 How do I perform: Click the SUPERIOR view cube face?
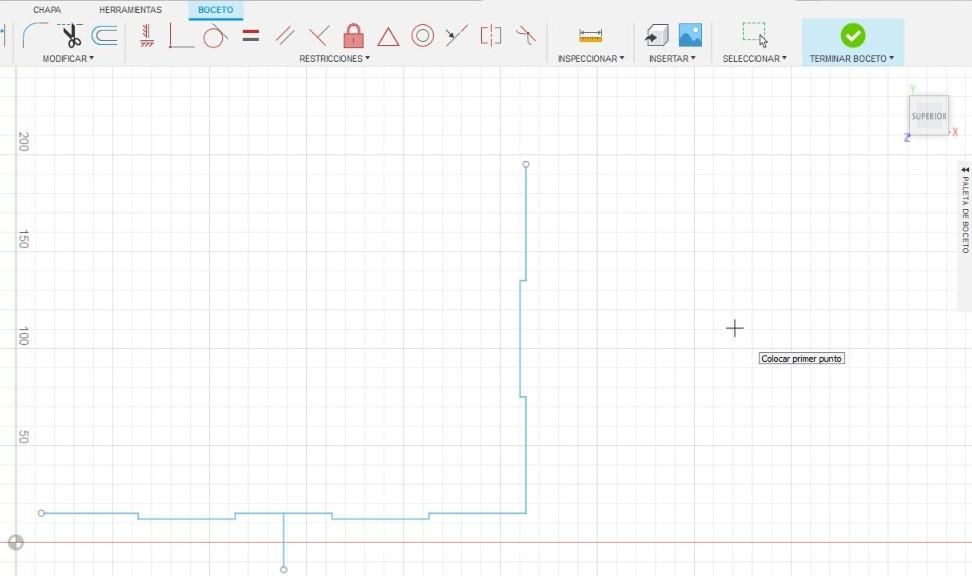[x=929, y=116]
